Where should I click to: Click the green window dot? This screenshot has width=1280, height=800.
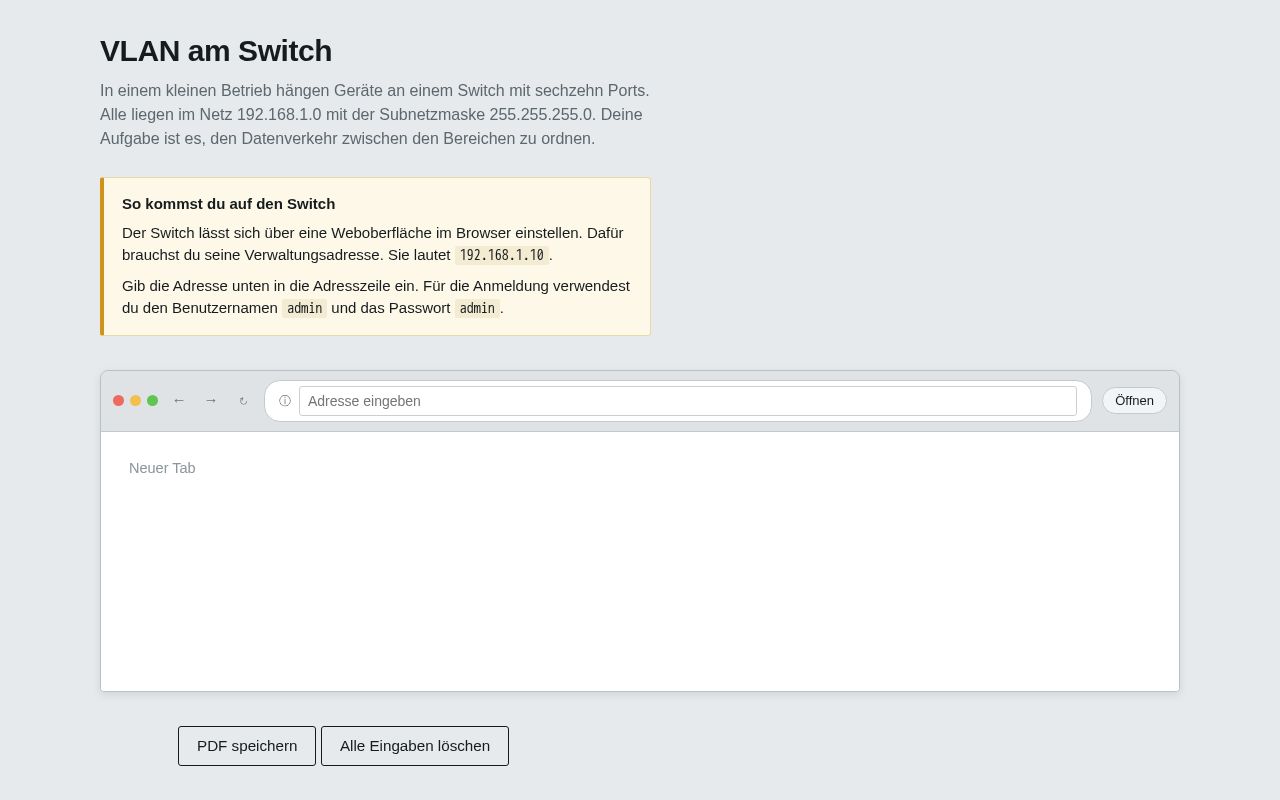point(152,401)
